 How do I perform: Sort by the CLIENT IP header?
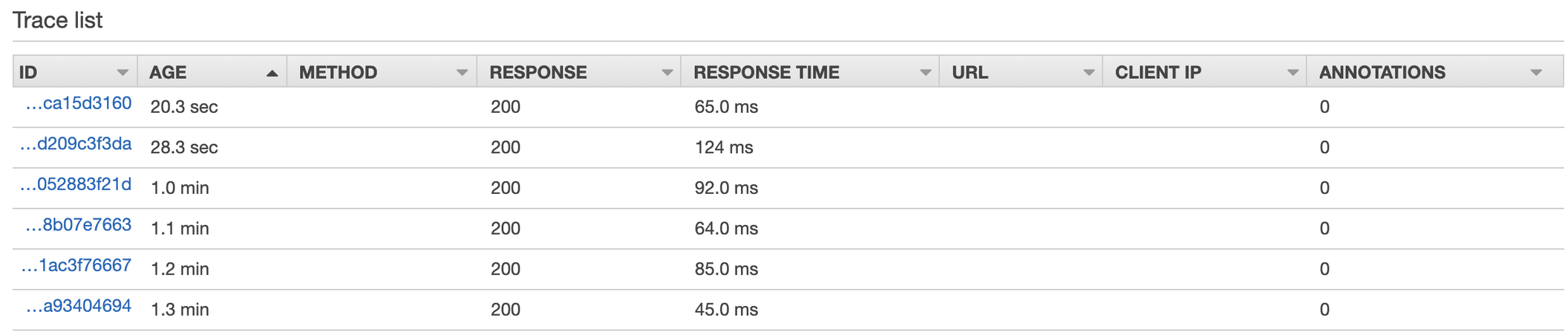1157,72
